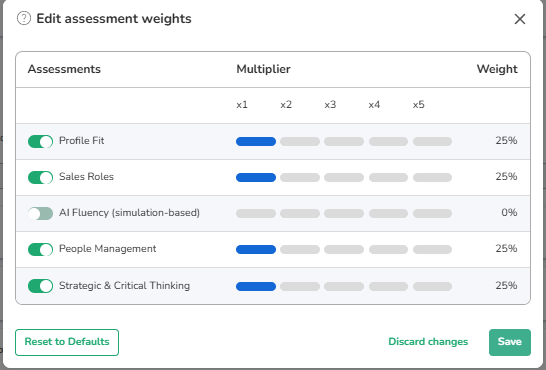The height and width of the screenshot is (370, 546).
Task: Set Sales Roles multiplier to x4
Action: [388, 178]
